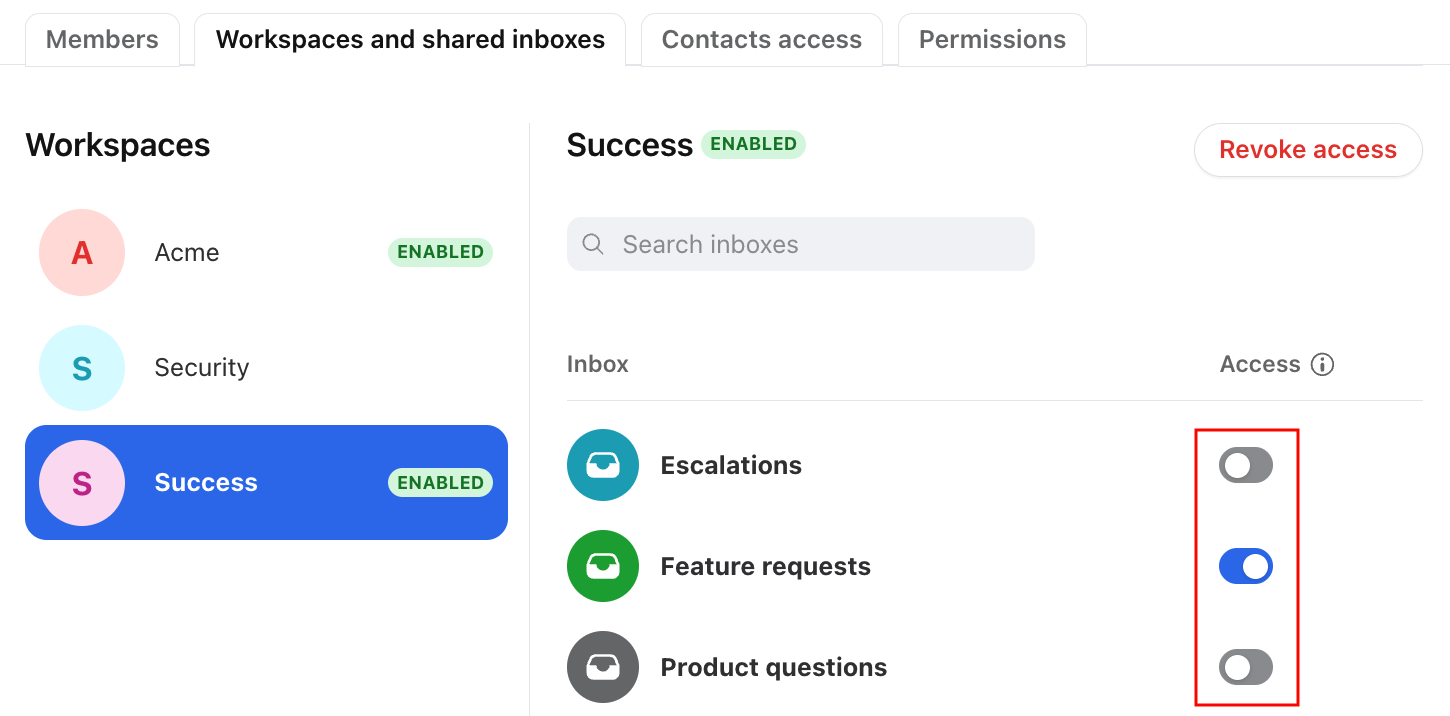The width and height of the screenshot is (1450, 716).
Task: Click the Success workspace avatar icon
Action: (x=82, y=483)
